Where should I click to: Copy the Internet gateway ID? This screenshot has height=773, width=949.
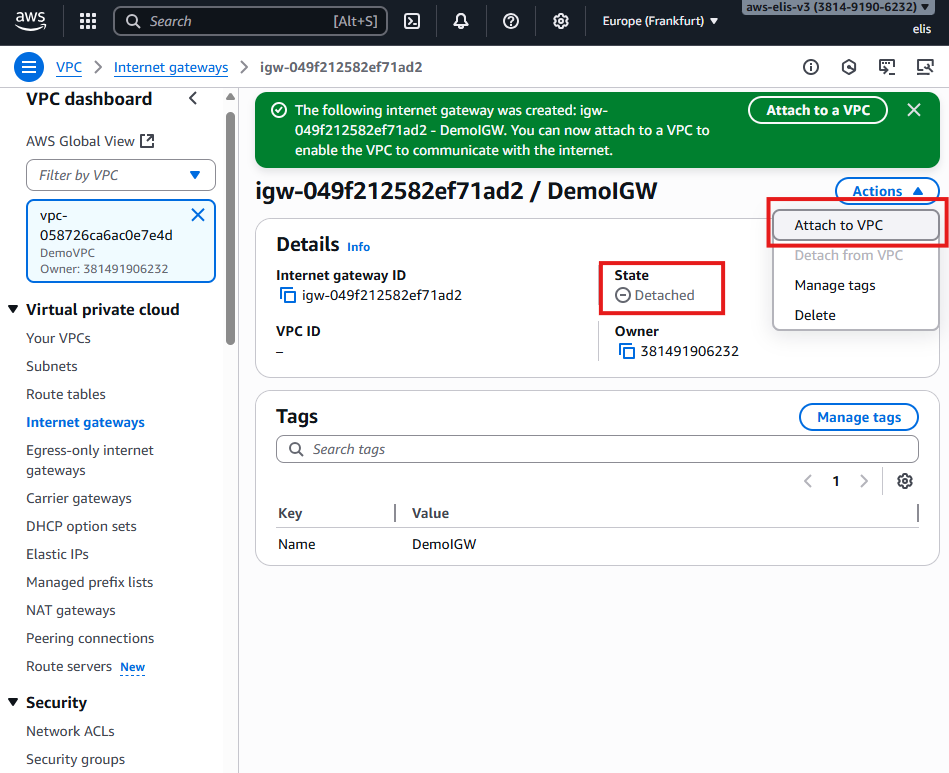pyautogui.click(x=288, y=295)
